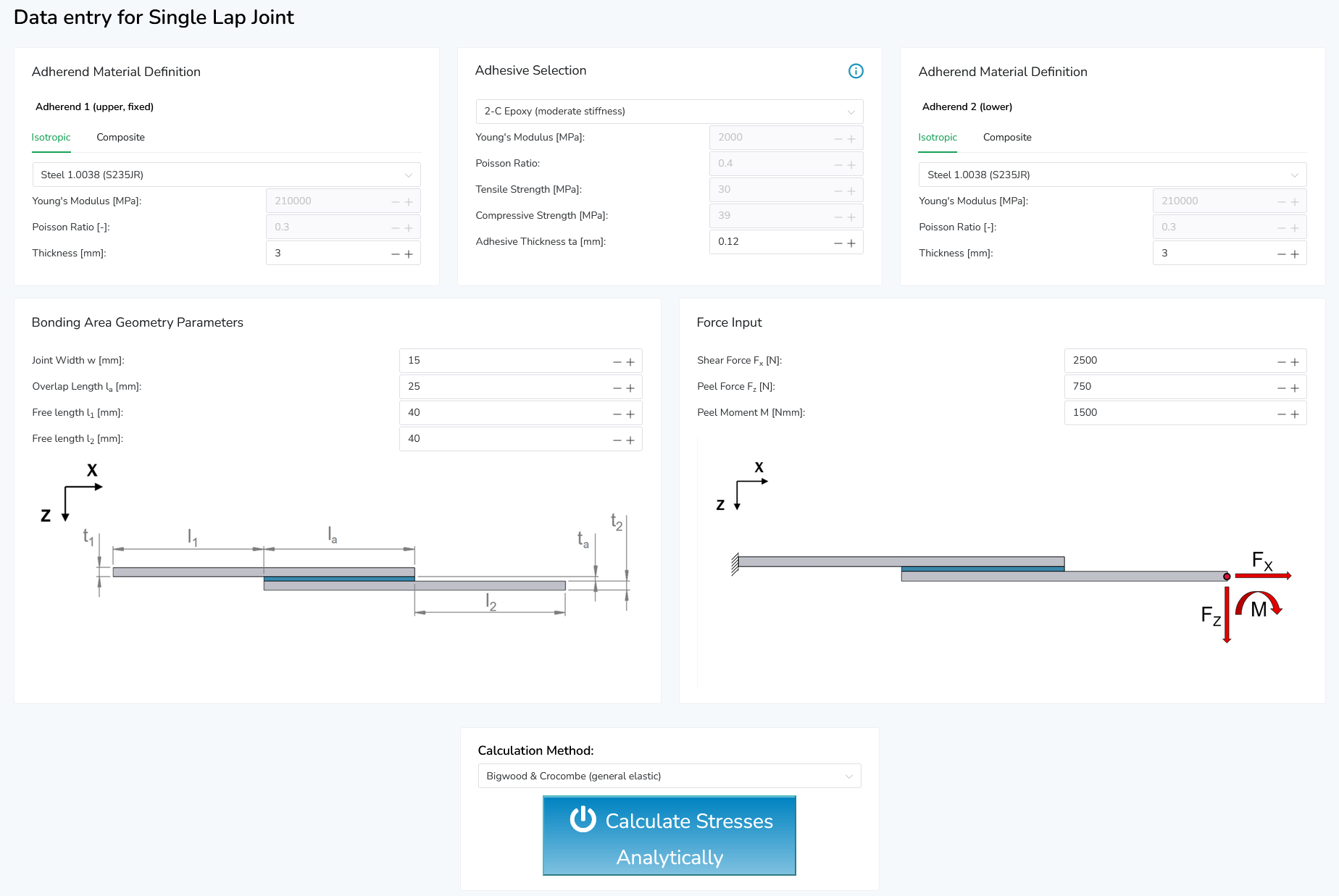Increase Overlap Length la with plus
The image size is (1339, 896).
coord(630,388)
